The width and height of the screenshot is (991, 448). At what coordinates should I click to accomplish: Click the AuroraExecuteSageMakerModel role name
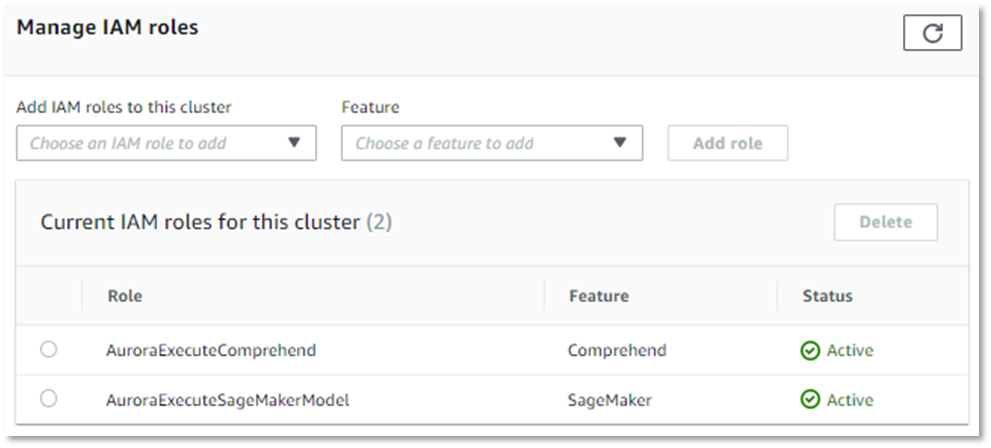tap(227, 400)
